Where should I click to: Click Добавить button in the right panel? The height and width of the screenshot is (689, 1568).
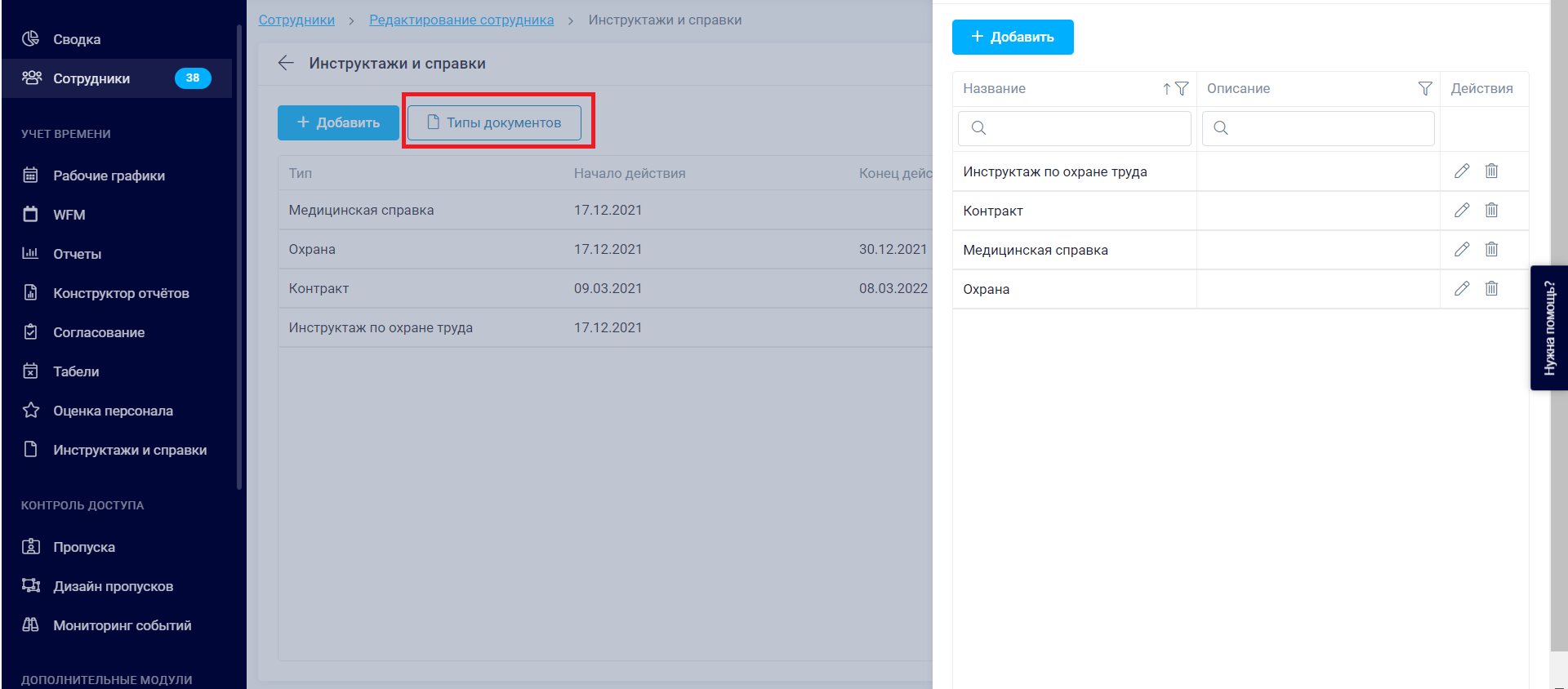click(1013, 37)
